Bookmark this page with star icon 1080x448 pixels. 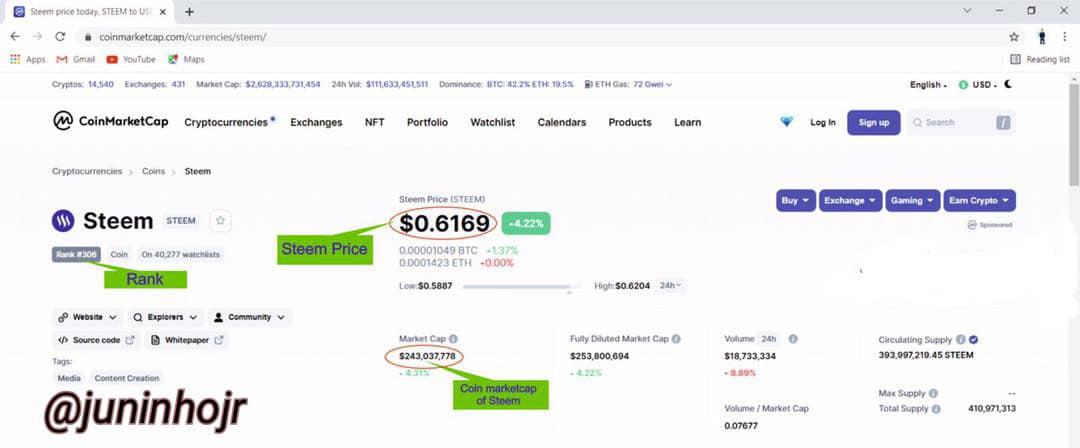[x=1014, y=37]
